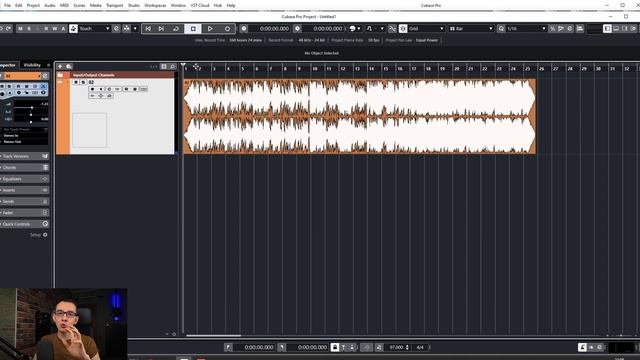Image resolution: width=640 pixels, height=360 pixels.
Task: Open the VST Cloud menu
Action: 200,5
